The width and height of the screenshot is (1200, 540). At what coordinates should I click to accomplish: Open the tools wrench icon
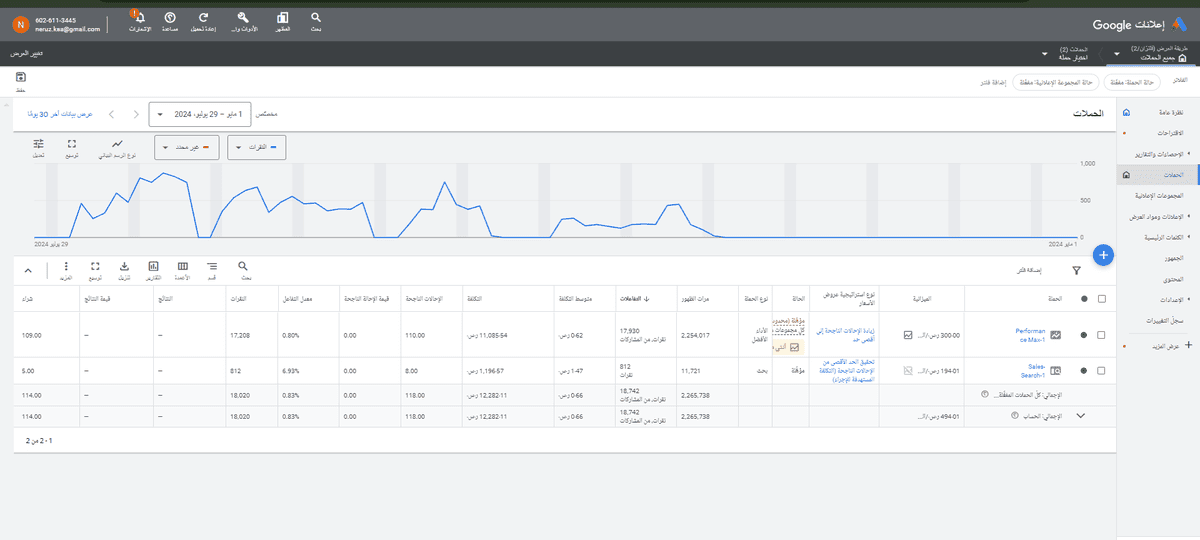coord(244,17)
